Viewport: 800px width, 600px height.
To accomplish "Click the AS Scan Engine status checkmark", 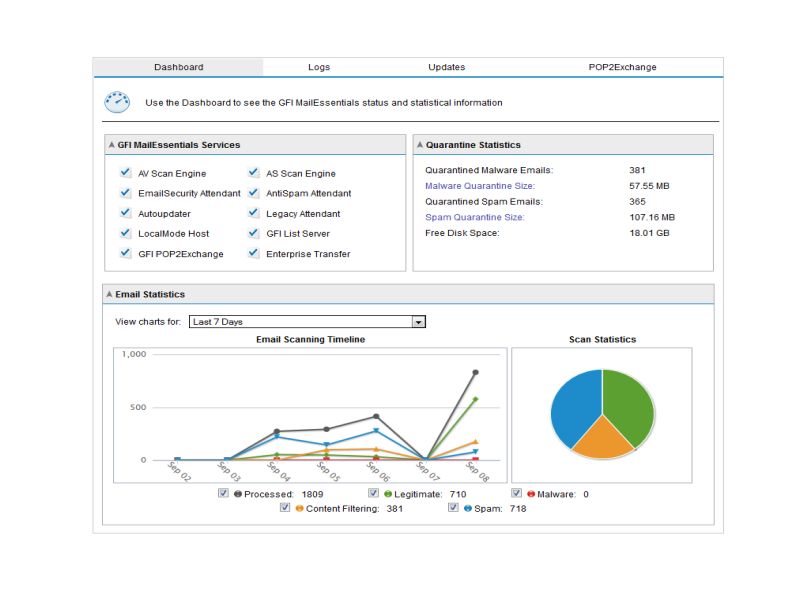I will tap(253, 172).
